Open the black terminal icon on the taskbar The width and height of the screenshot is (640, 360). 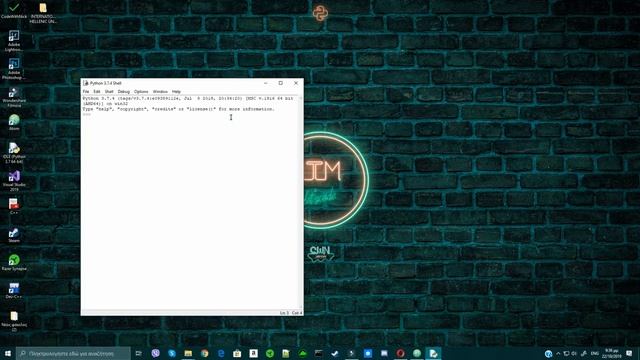pos(319,353)
